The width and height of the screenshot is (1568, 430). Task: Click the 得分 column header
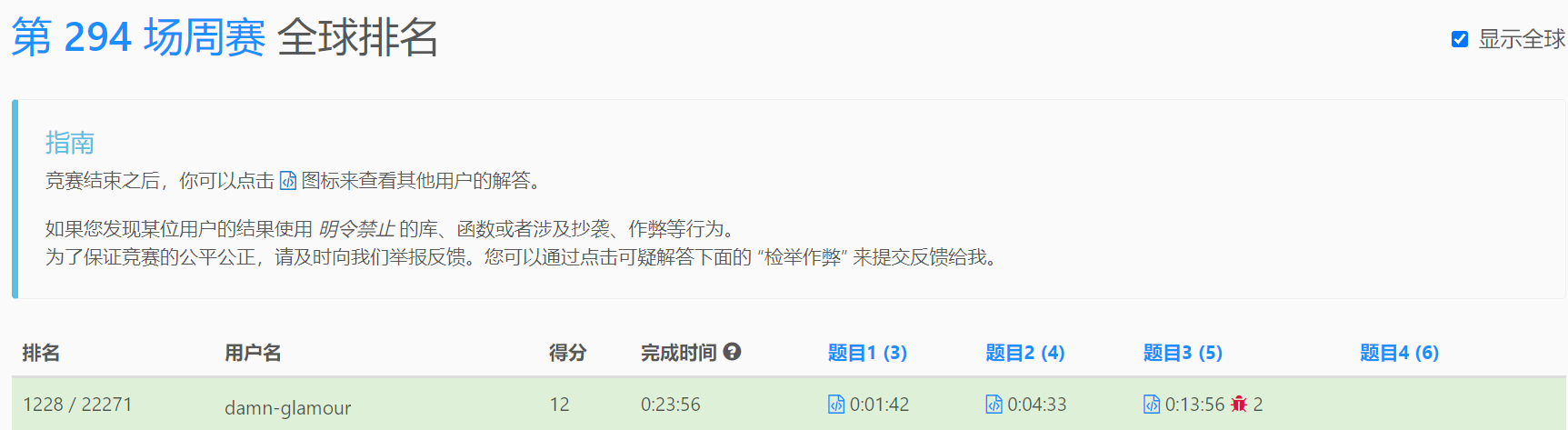[568, 353]
